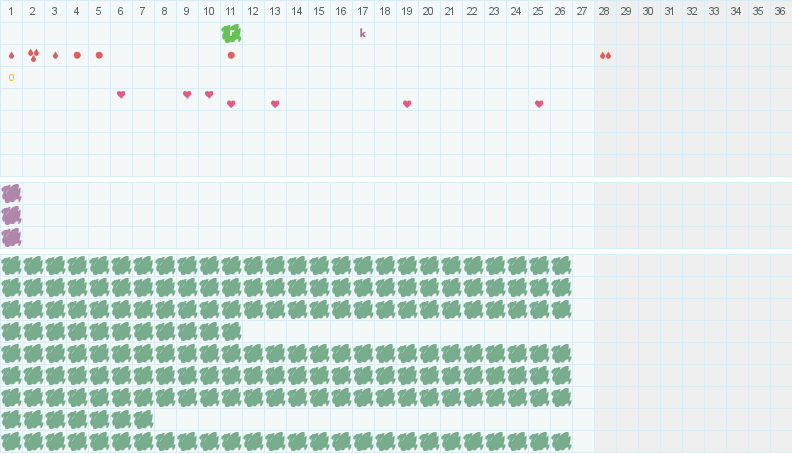This screenshot has height=453, width=792.
Task: Click the heart icon on day 9
Action: tap(187, 94)
